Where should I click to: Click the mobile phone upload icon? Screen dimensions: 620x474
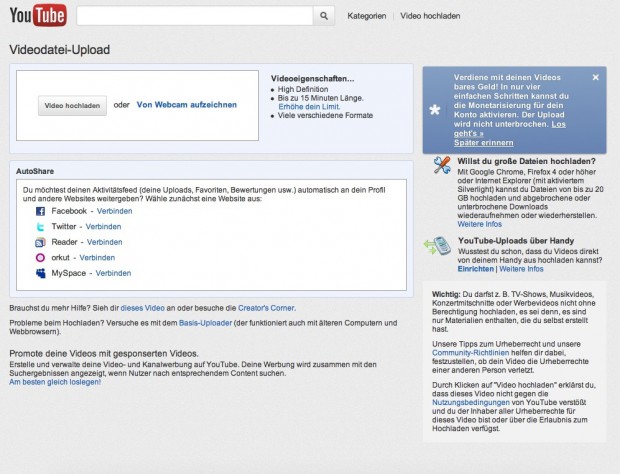(438, 245)
